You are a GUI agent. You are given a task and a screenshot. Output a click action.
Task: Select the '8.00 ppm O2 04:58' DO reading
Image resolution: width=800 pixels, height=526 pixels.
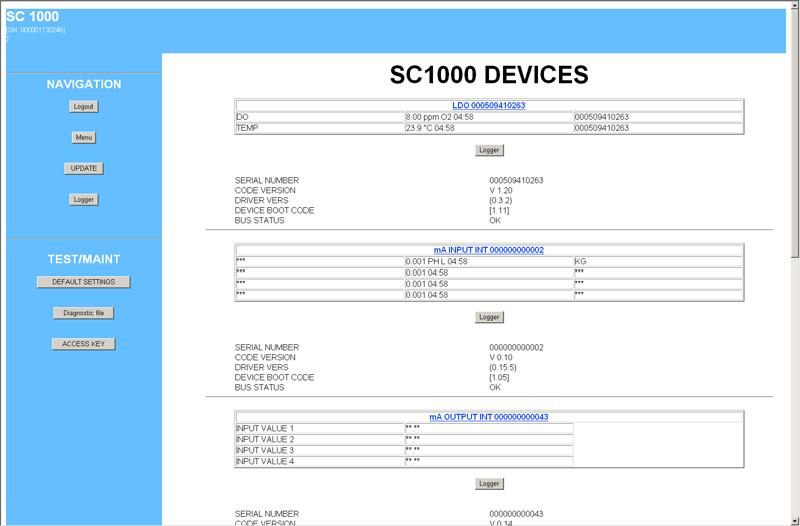click(x=439, y=117)
